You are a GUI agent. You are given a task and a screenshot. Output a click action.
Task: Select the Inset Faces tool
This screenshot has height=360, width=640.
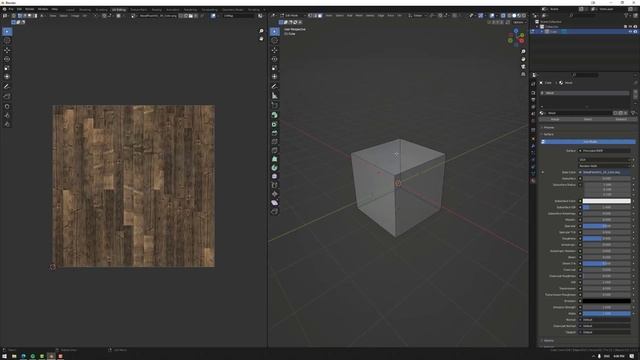(x=275, y=124)
